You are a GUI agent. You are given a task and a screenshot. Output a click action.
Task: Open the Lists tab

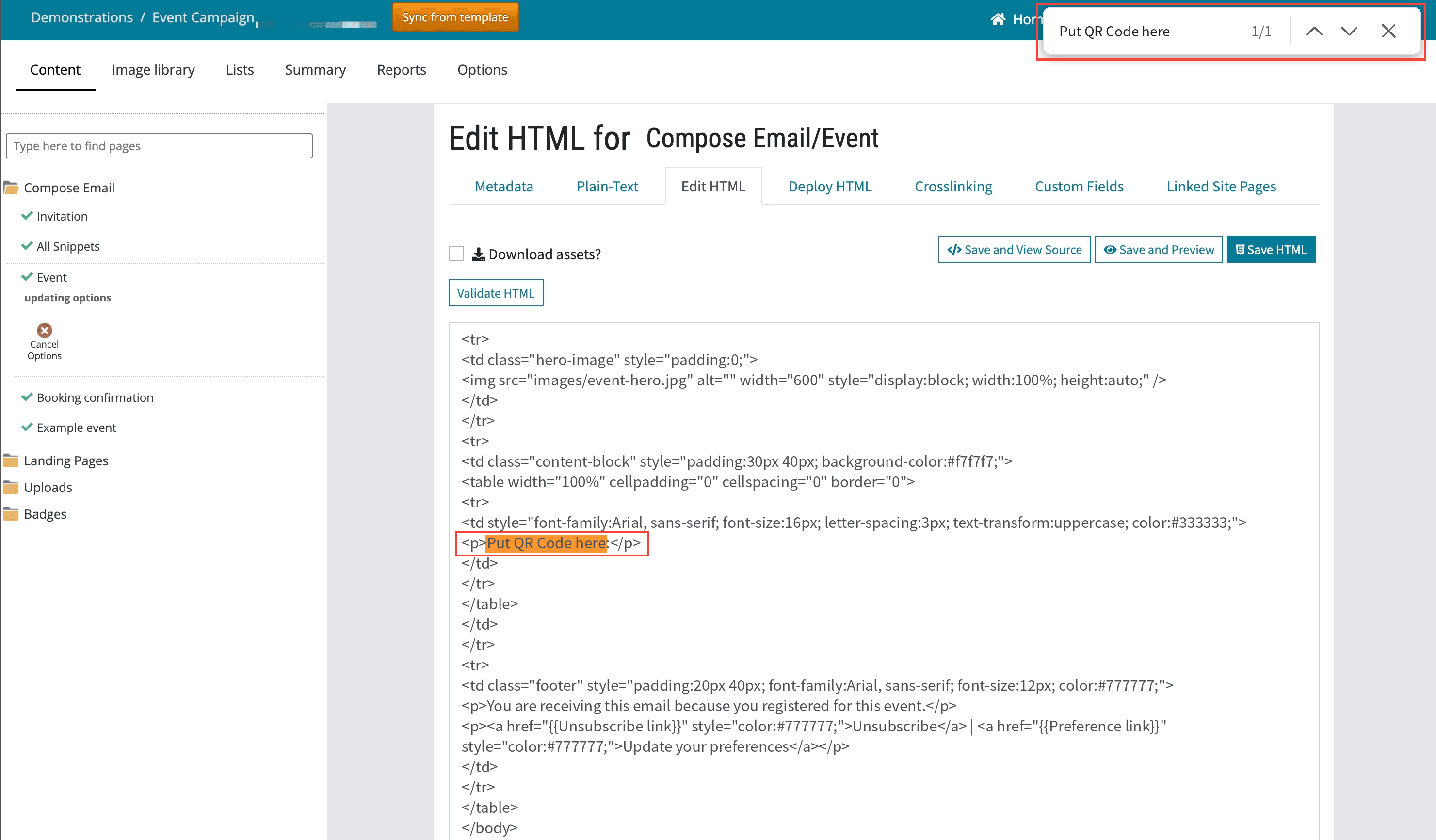point(240,69)
